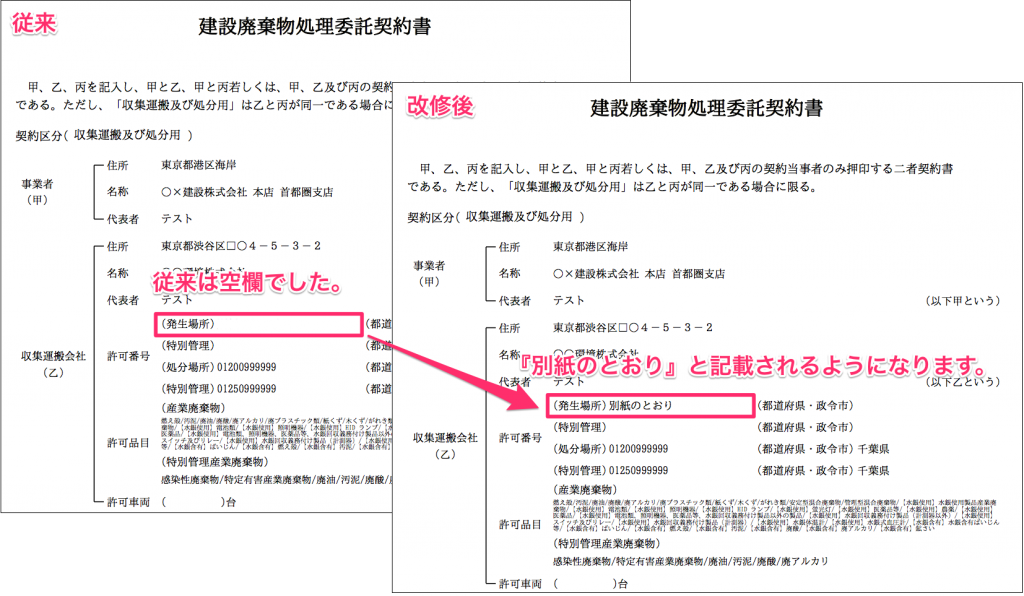Click the highlighted 別紙のとおり field in 改修後
This screenshot has width=1024, height=596.
pyautogui.click(x=649, y=406)
